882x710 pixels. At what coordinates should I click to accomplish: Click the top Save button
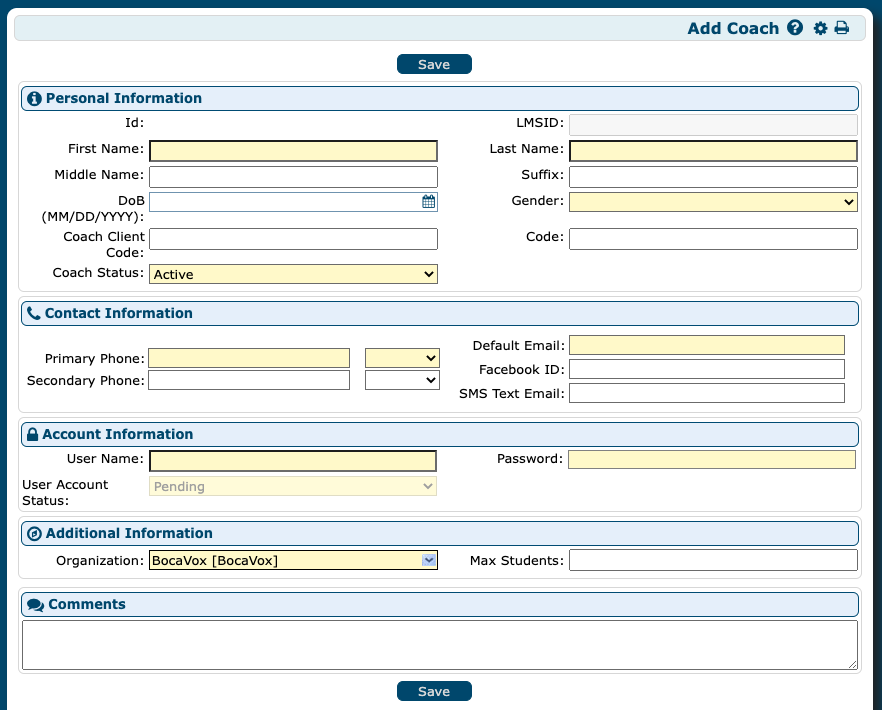[x=434, y=63]
